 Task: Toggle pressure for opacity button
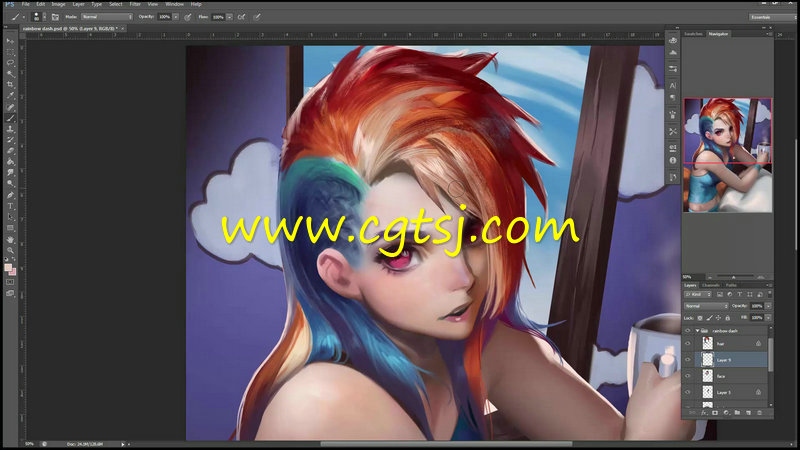pos(188,17)
